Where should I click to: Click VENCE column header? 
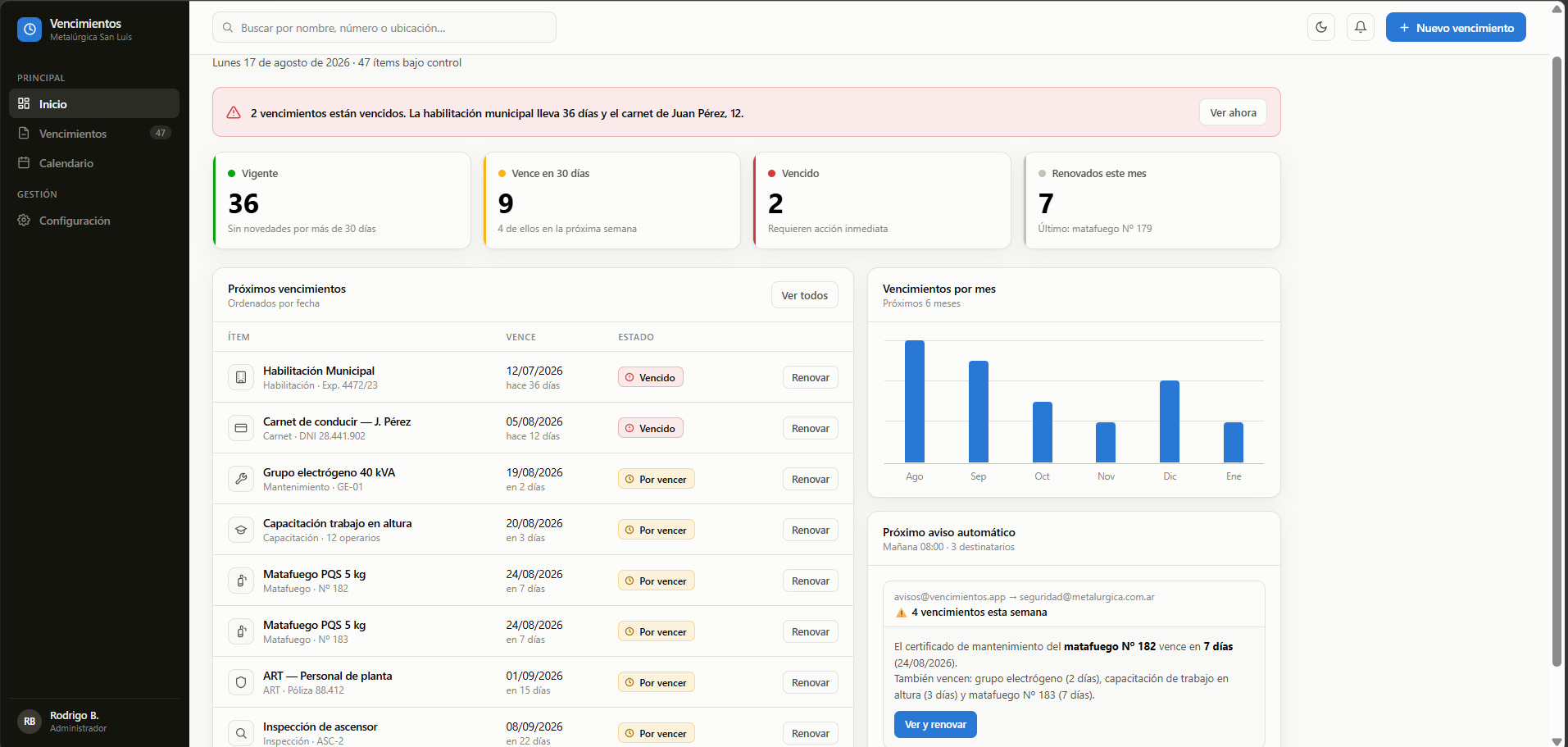(x=520, y=337)
